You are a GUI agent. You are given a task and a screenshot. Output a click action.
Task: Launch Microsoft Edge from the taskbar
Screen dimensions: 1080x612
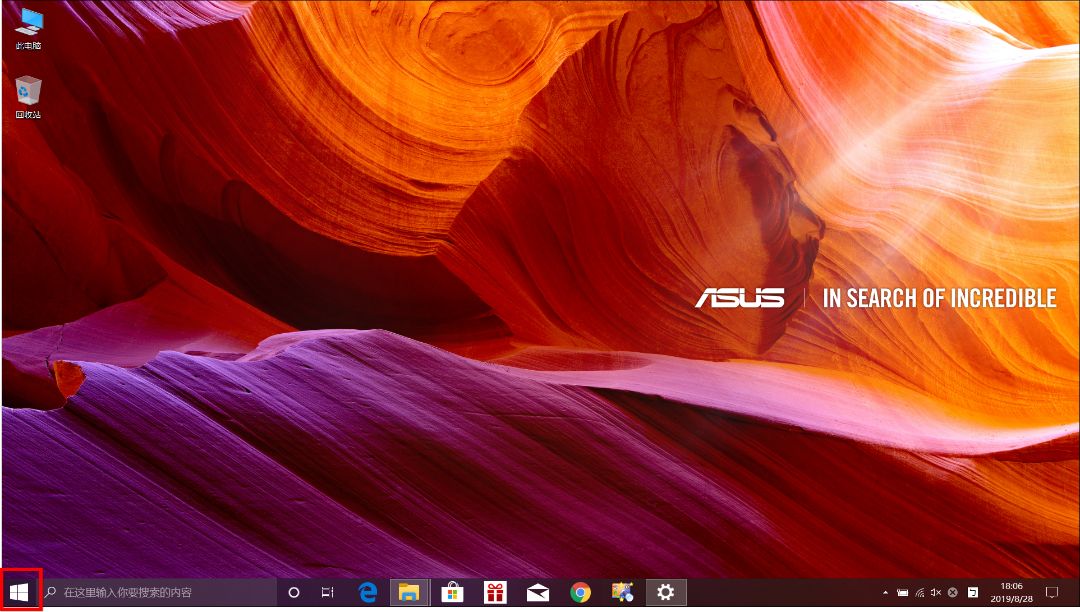[x=367, y=593]
